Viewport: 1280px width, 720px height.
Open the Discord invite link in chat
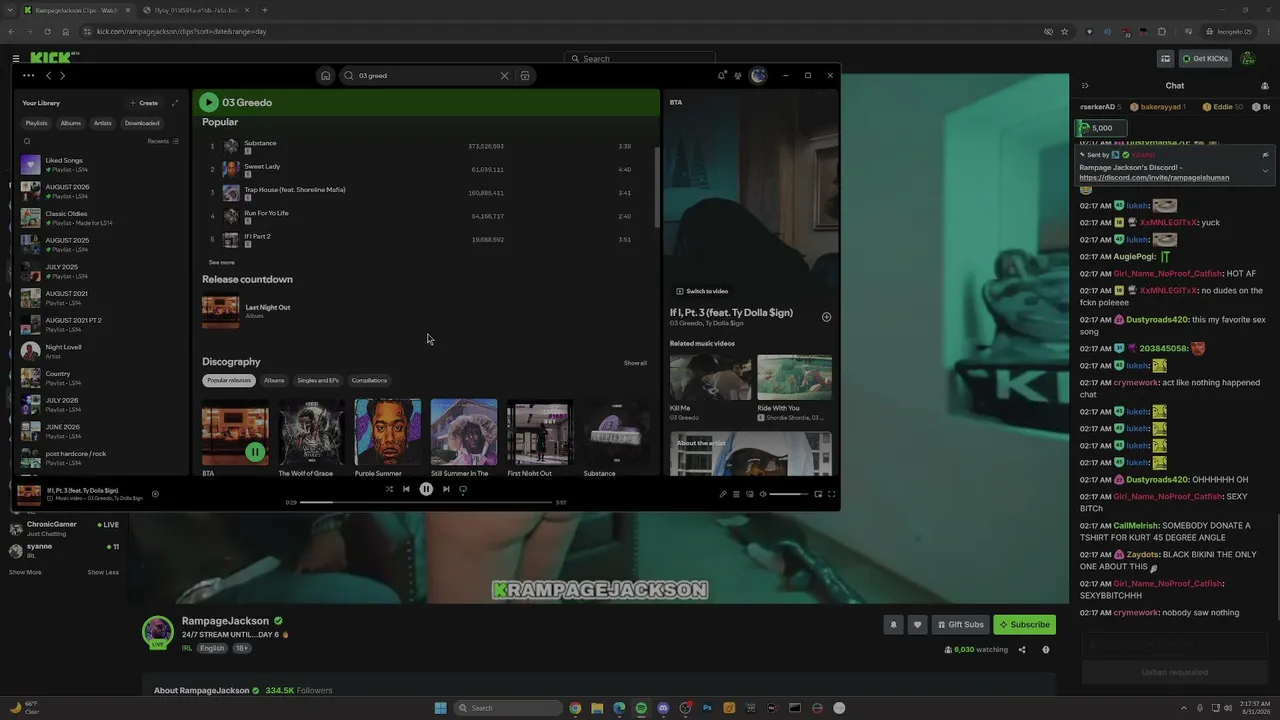tap(1154, 178)
